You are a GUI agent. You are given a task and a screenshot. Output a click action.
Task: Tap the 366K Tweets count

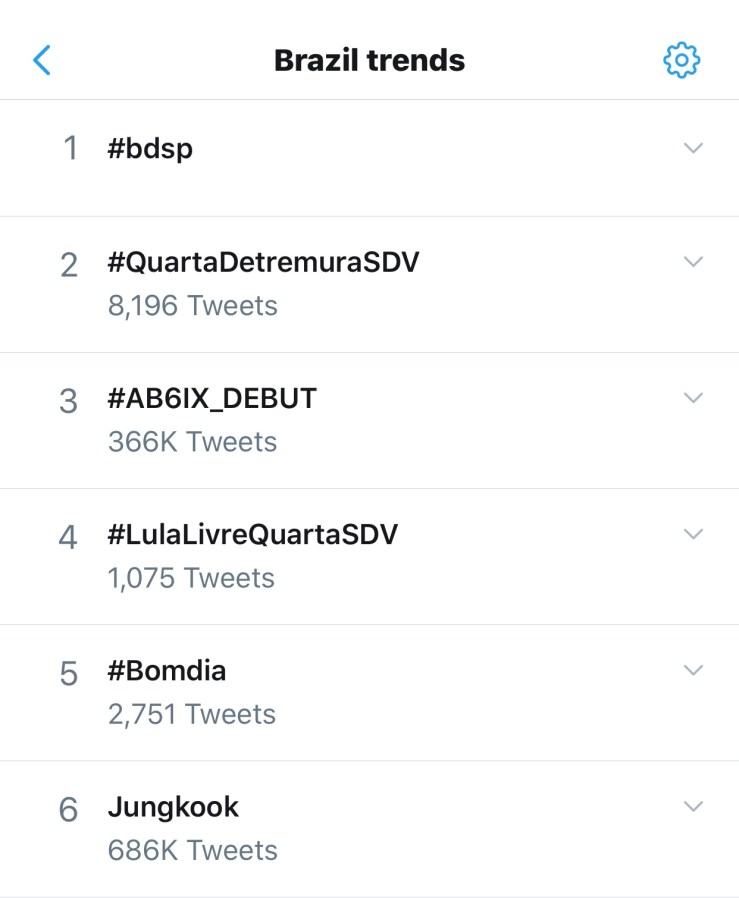click(193, 442)
